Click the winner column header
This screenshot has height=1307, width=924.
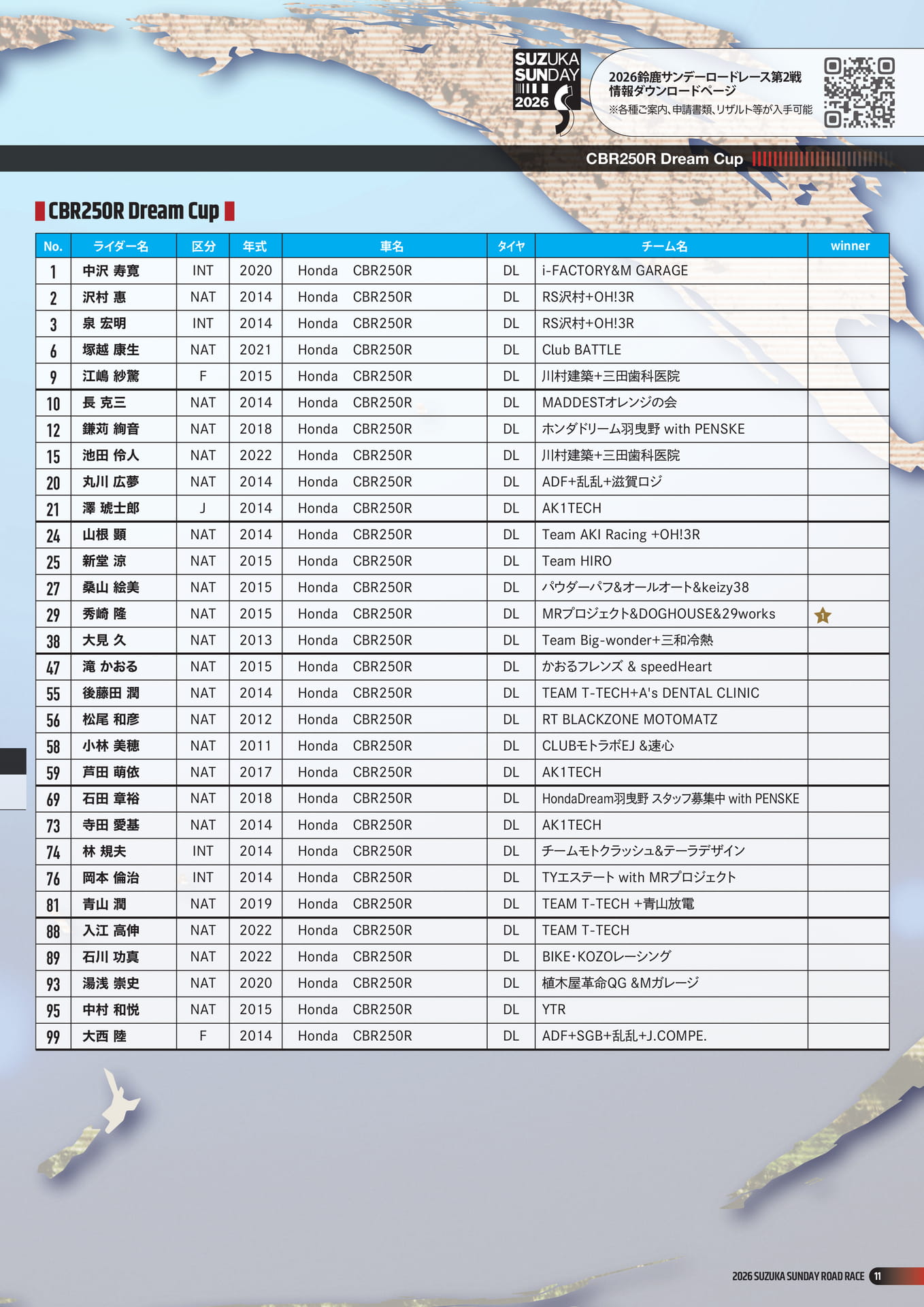(x=850, y=246)
